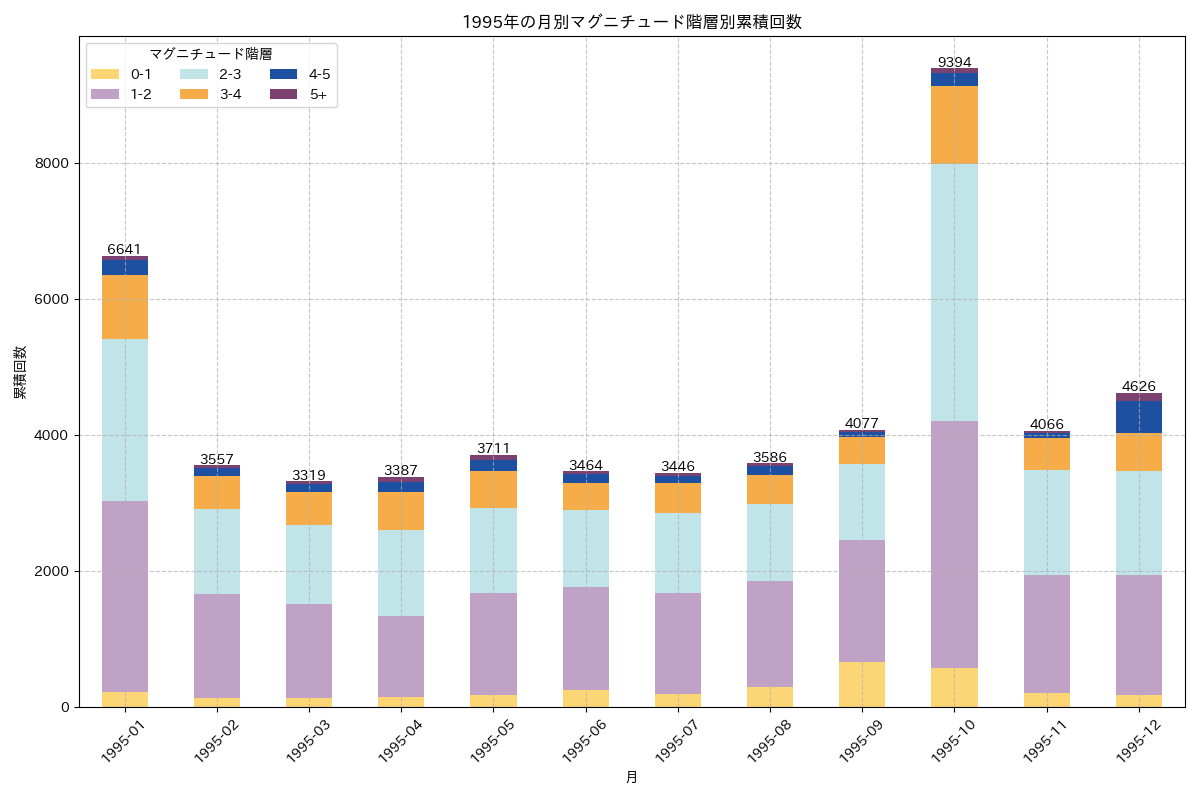This screenshot has width=1200, height=800.
Task: Select the 2-3 light blue legend swatch
Action: [194, 74]
